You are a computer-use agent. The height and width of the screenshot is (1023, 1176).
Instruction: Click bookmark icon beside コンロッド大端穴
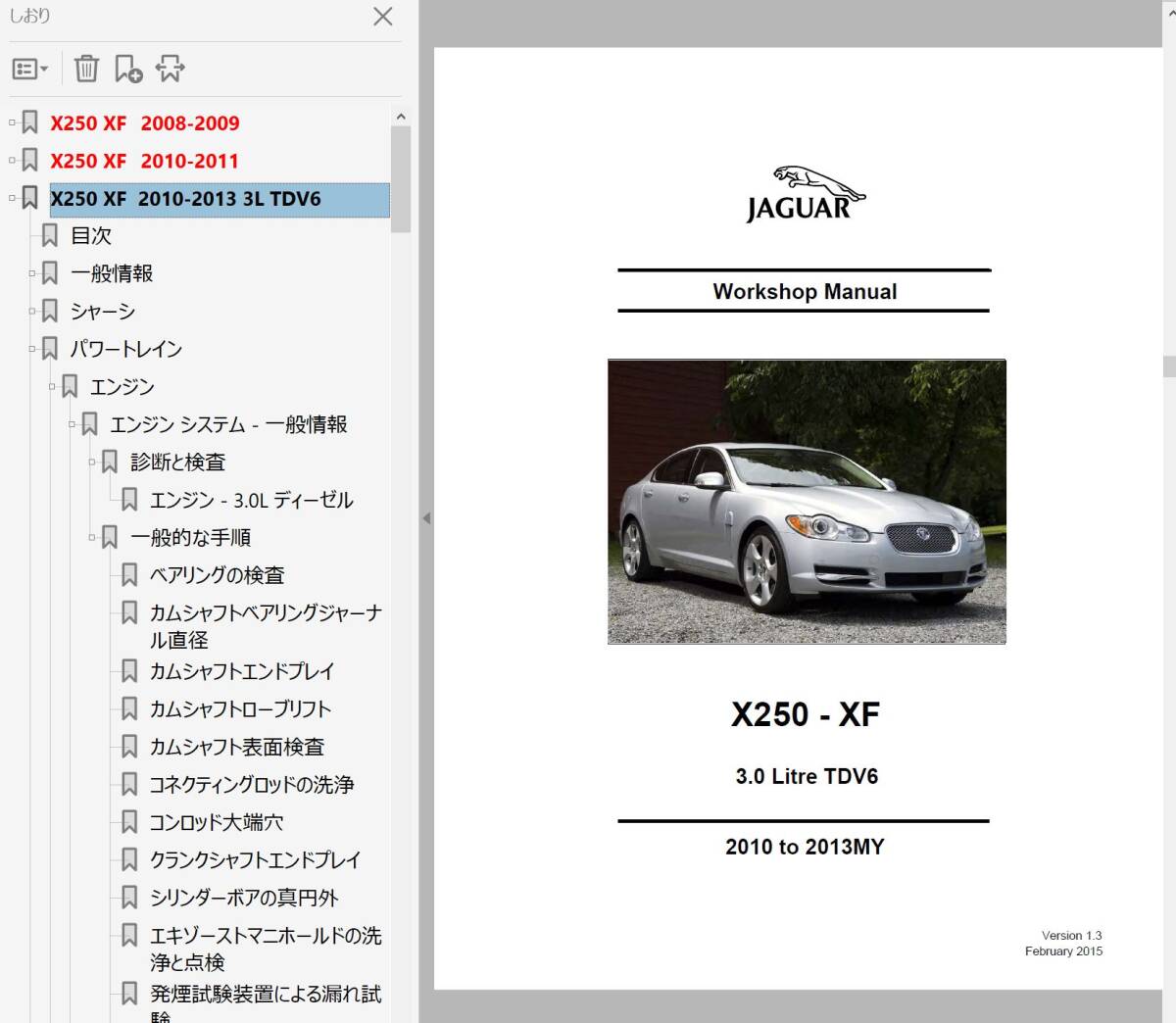pos(129,822)
